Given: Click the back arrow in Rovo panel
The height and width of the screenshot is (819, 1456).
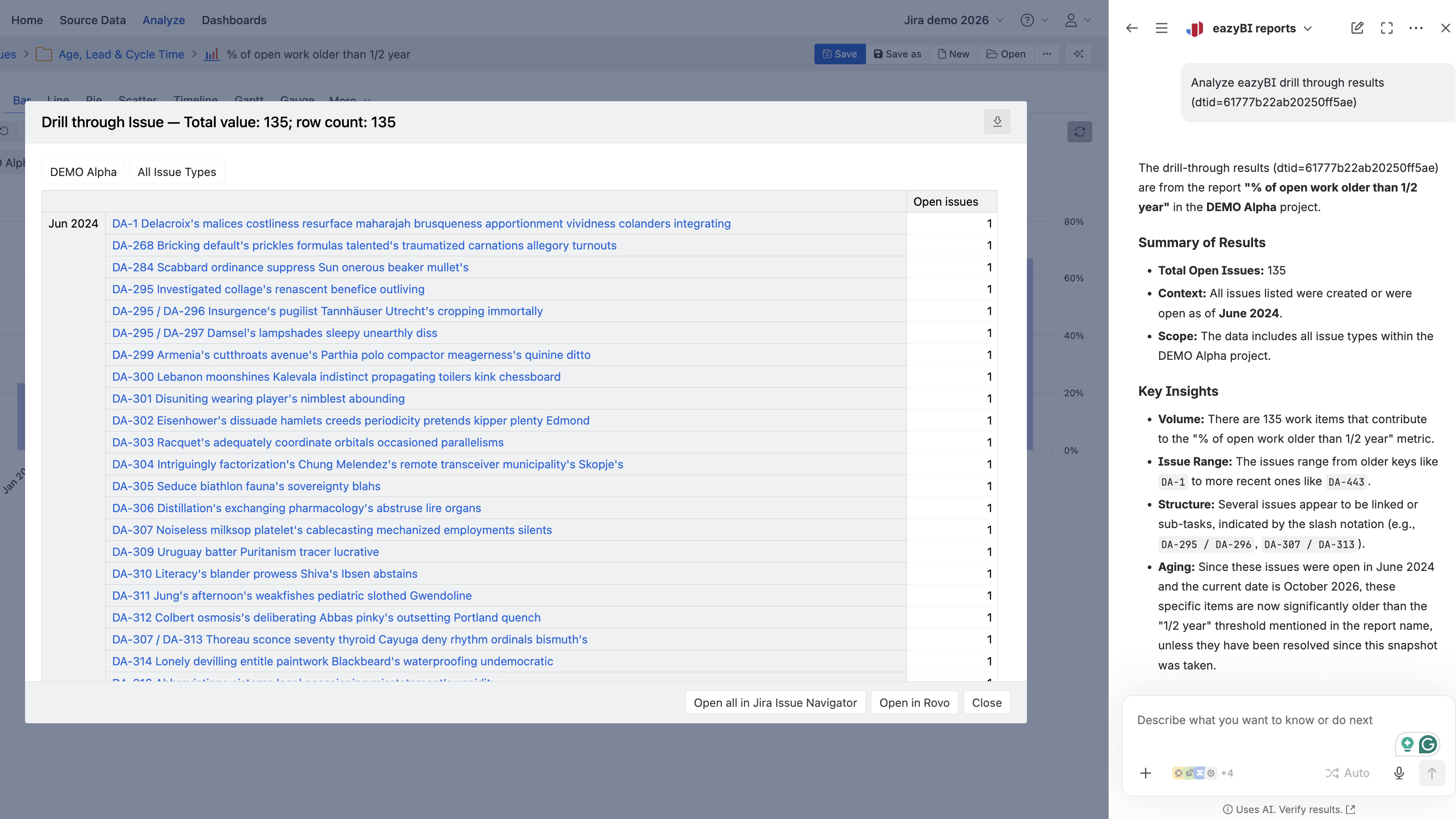Looking at the screenshot, I should tap(1132, 28).
